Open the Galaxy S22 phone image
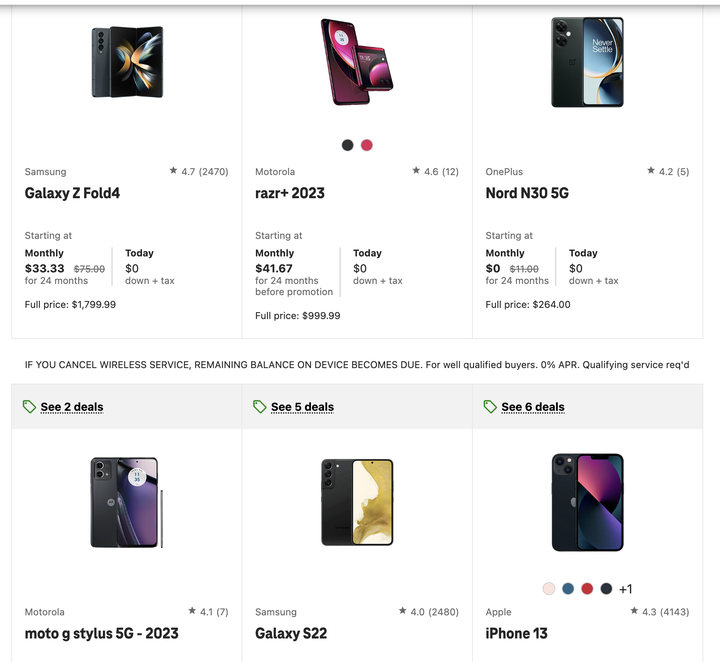 point(357,502)
